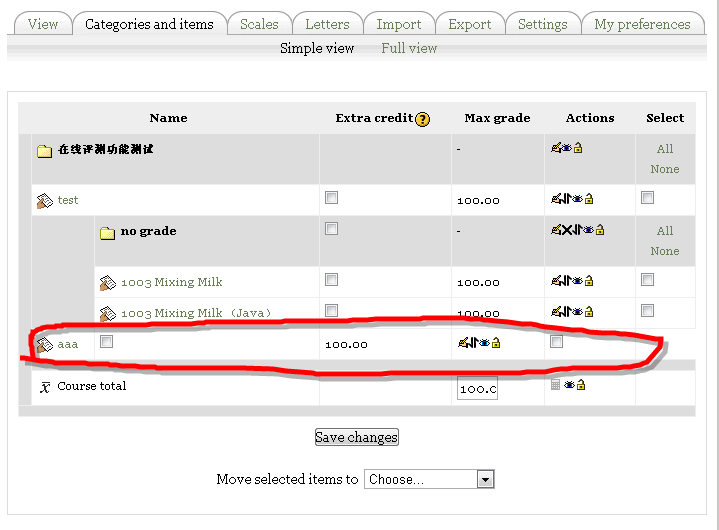The width and height of the screenshot is (719, 530).
Task: Select the Categories and items tab
Action: pyautogui.click(x=149, y=23)
